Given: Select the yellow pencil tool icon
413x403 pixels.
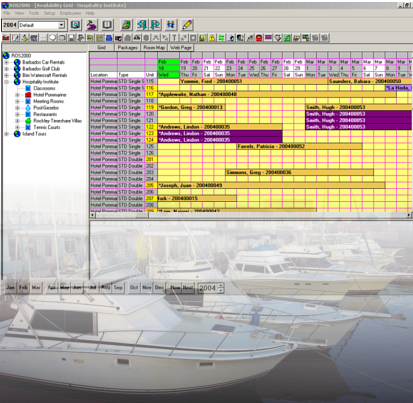Looking at the screenshot, I should point(187,25).
